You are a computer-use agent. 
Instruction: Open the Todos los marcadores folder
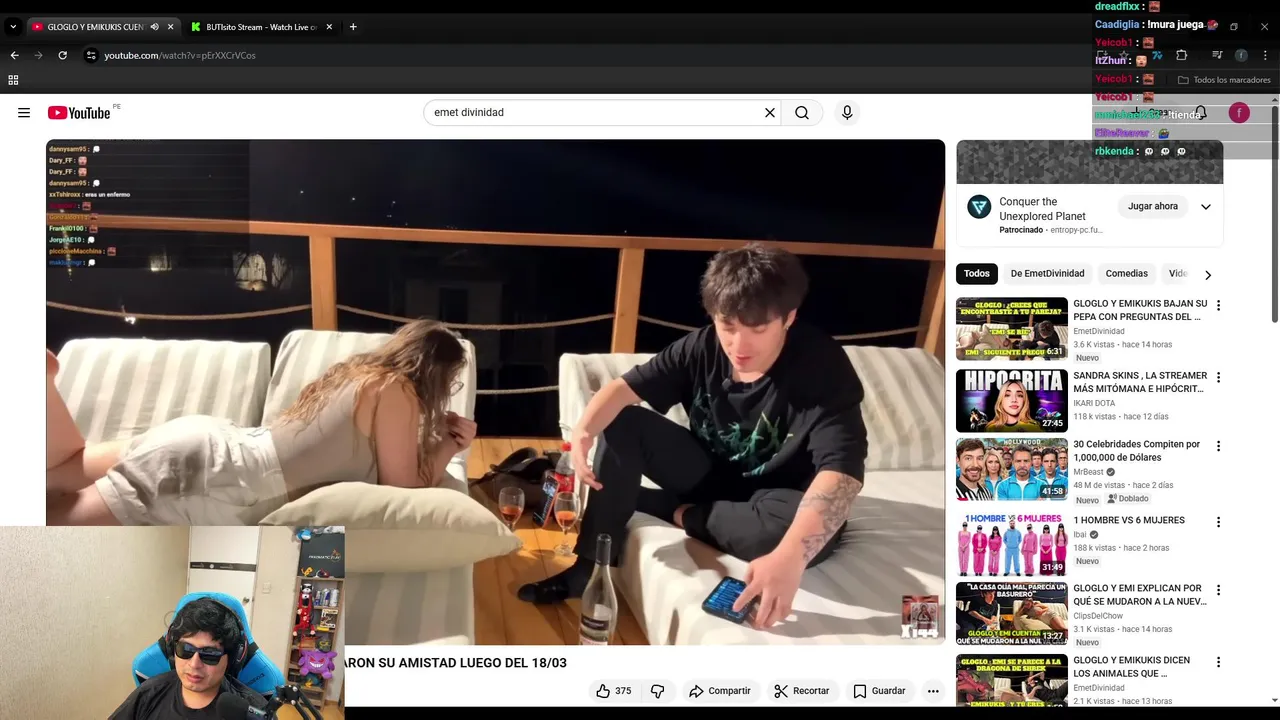coord(1224,80)
